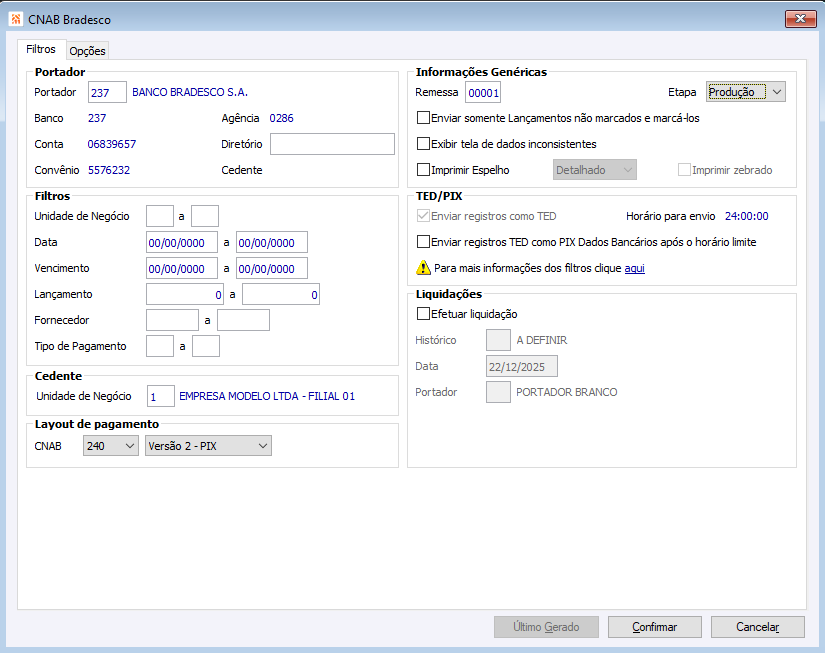Close the CNAB Bradesco window

(800, 19)
